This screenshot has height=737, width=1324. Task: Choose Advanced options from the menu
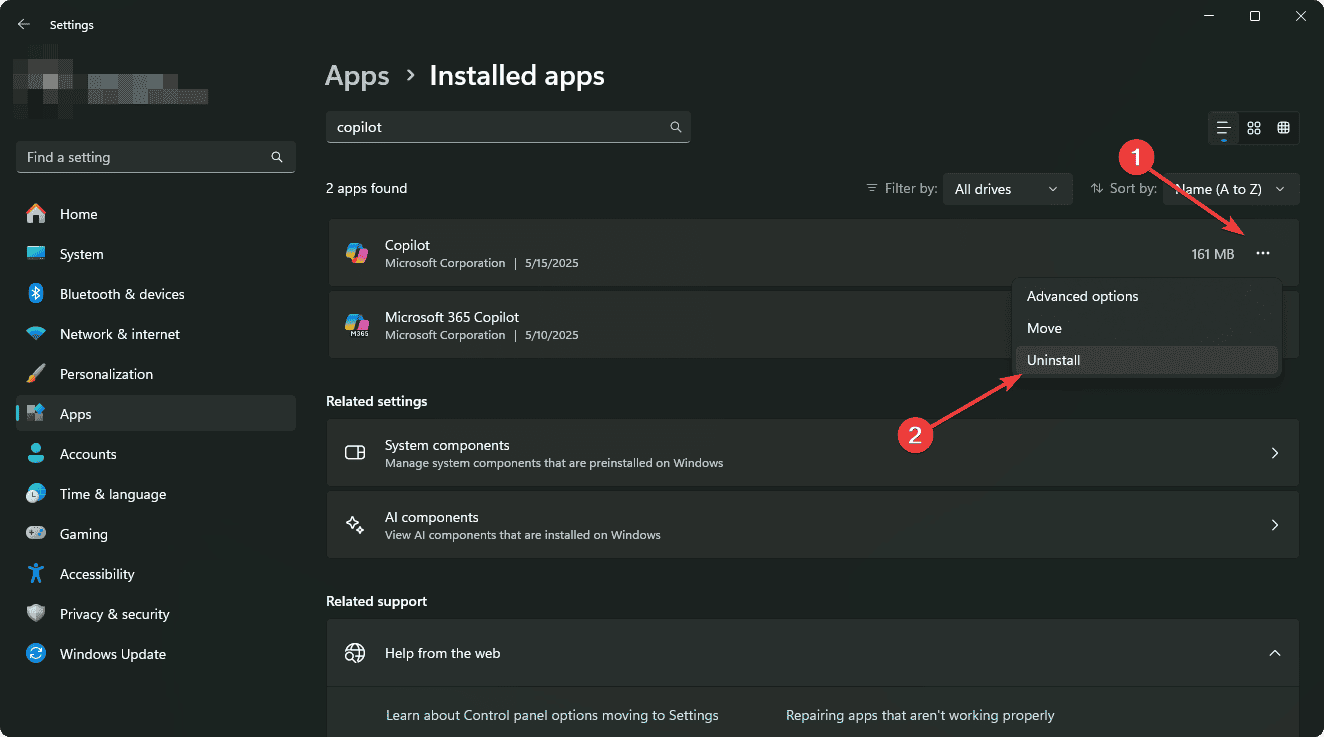click(x=1146, y=296)
